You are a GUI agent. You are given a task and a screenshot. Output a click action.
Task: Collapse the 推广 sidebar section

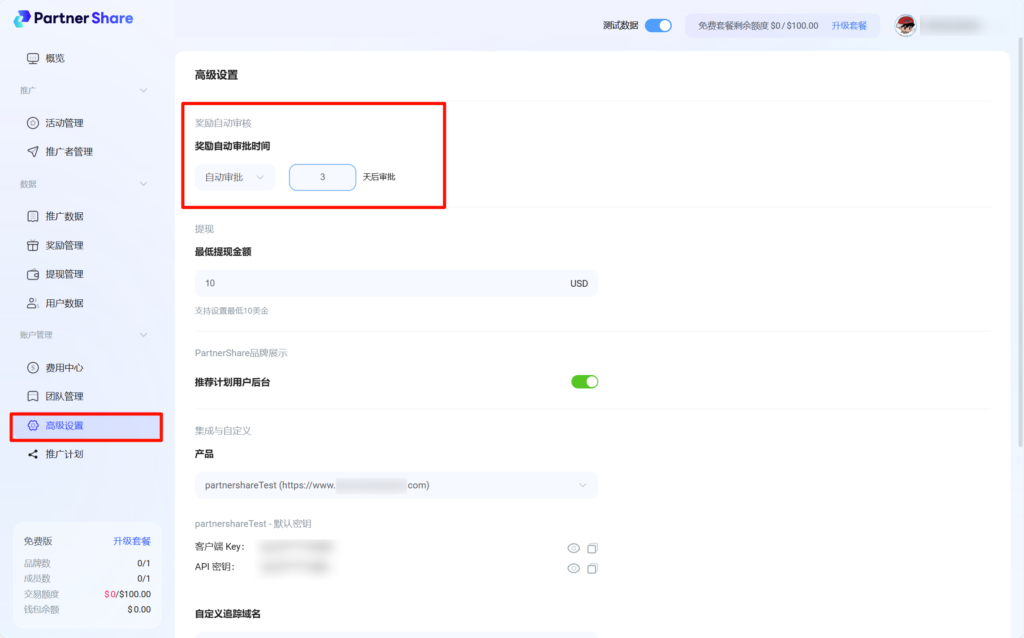click(143, 91)
